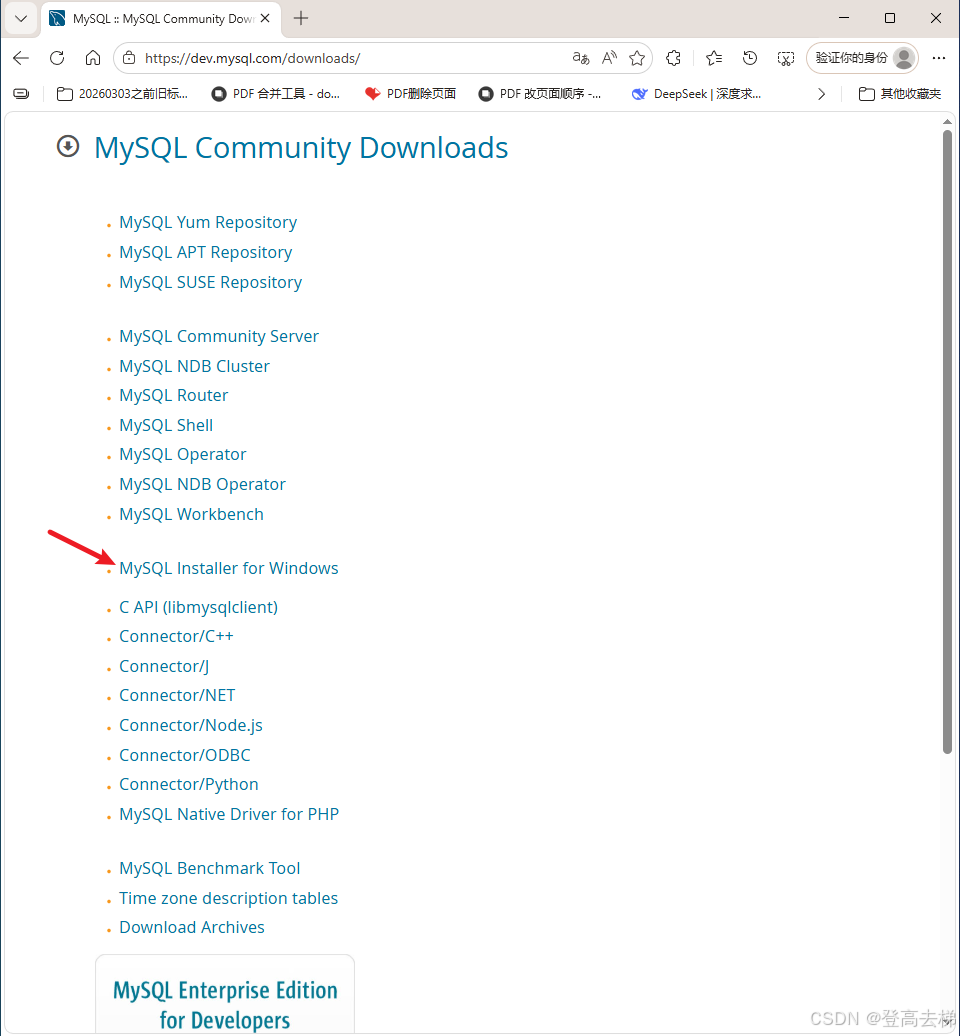The width and height of the screenshot is (960, 1036).
Task: Open the profile verification button
Action: (862, 58)
